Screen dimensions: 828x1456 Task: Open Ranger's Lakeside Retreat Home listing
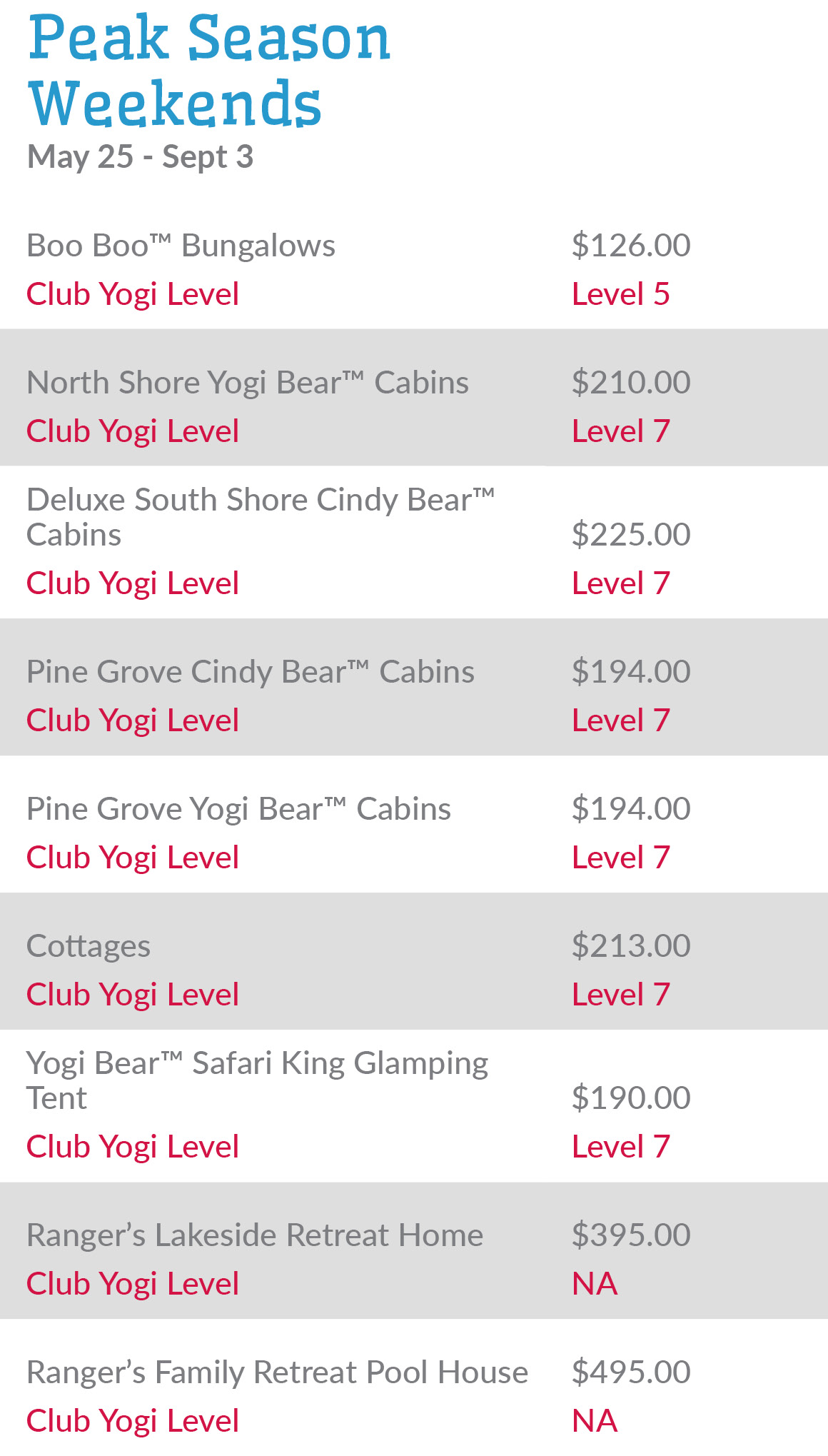255,1235
